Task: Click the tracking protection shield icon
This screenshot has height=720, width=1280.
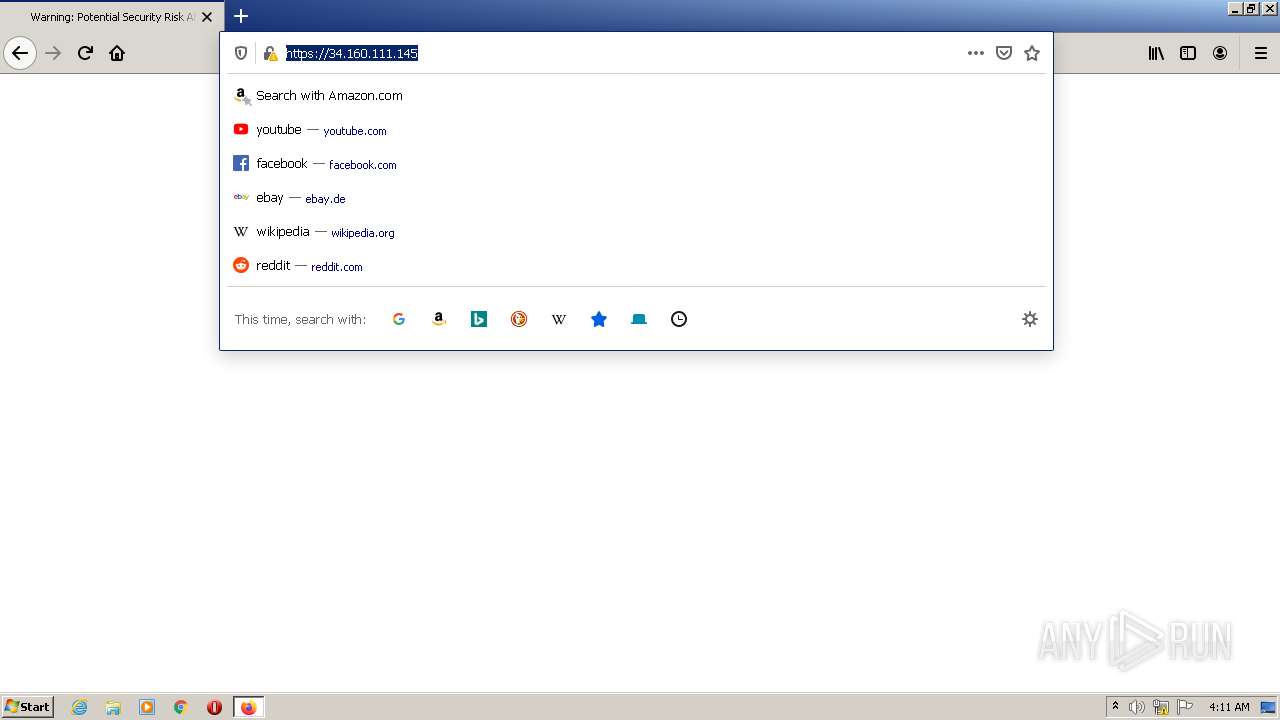Action: [241, 53]
